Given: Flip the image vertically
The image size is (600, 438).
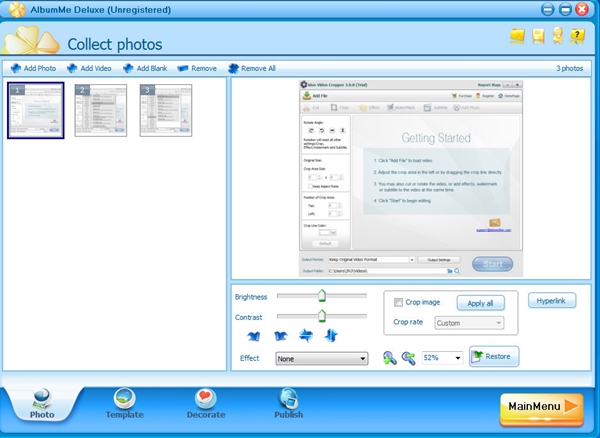Looking at the screenshot, I should coord(331,336).
